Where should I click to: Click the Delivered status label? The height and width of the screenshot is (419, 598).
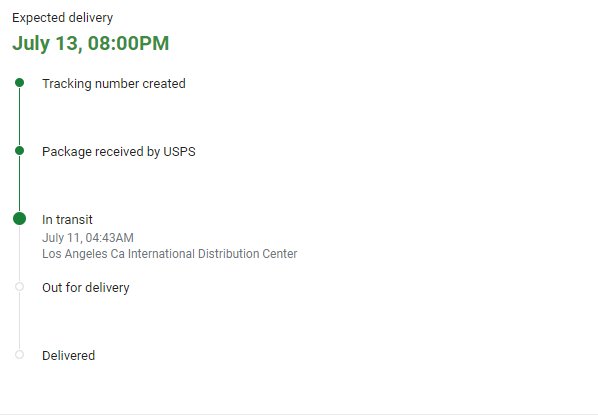tap(68, 355)
